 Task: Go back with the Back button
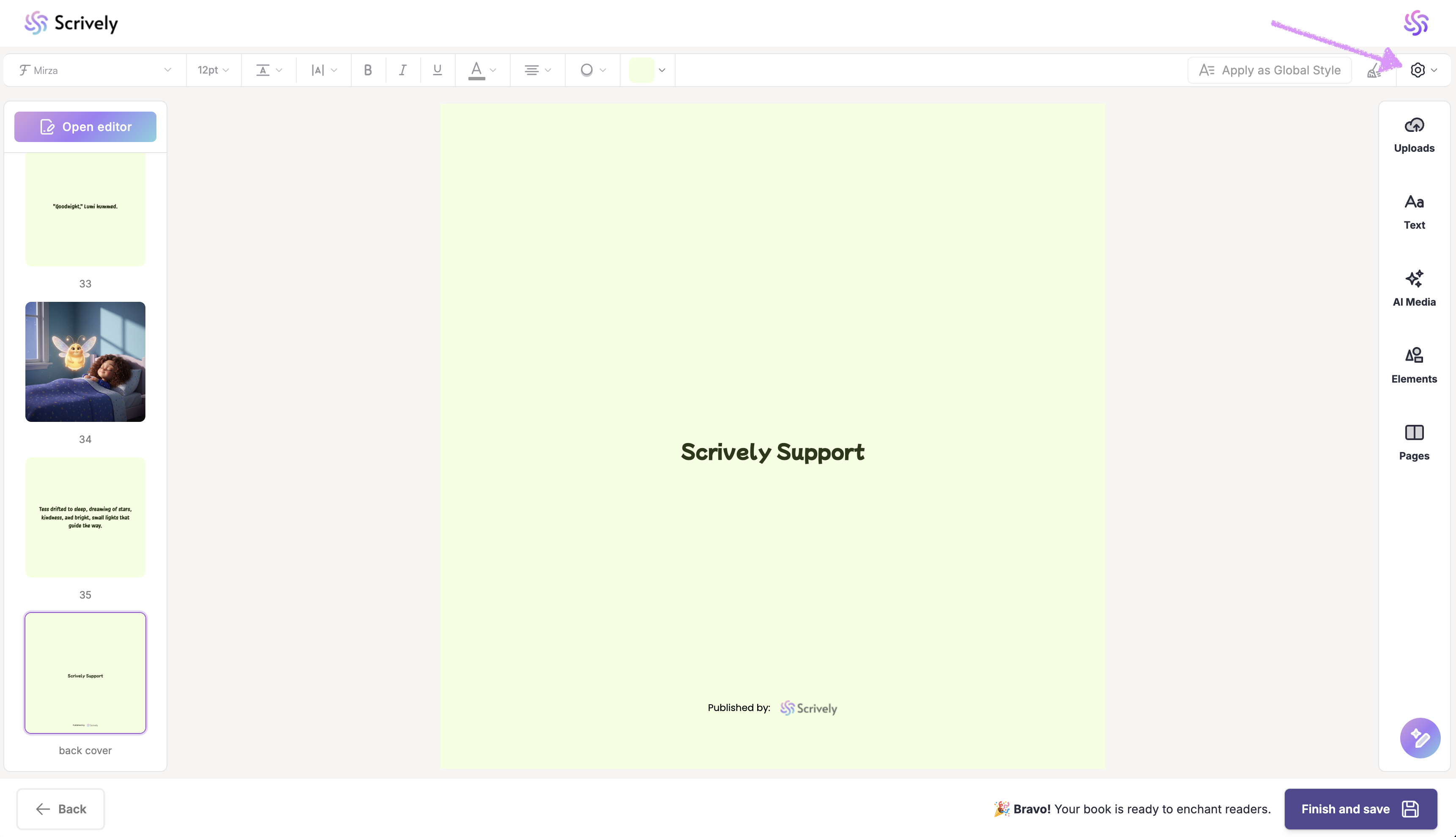click(x=60, y=809)
